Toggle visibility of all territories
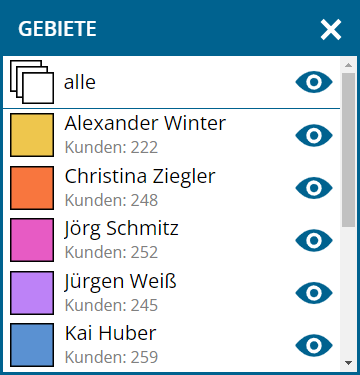The image size is (360, 375). (x=314, y=82)
